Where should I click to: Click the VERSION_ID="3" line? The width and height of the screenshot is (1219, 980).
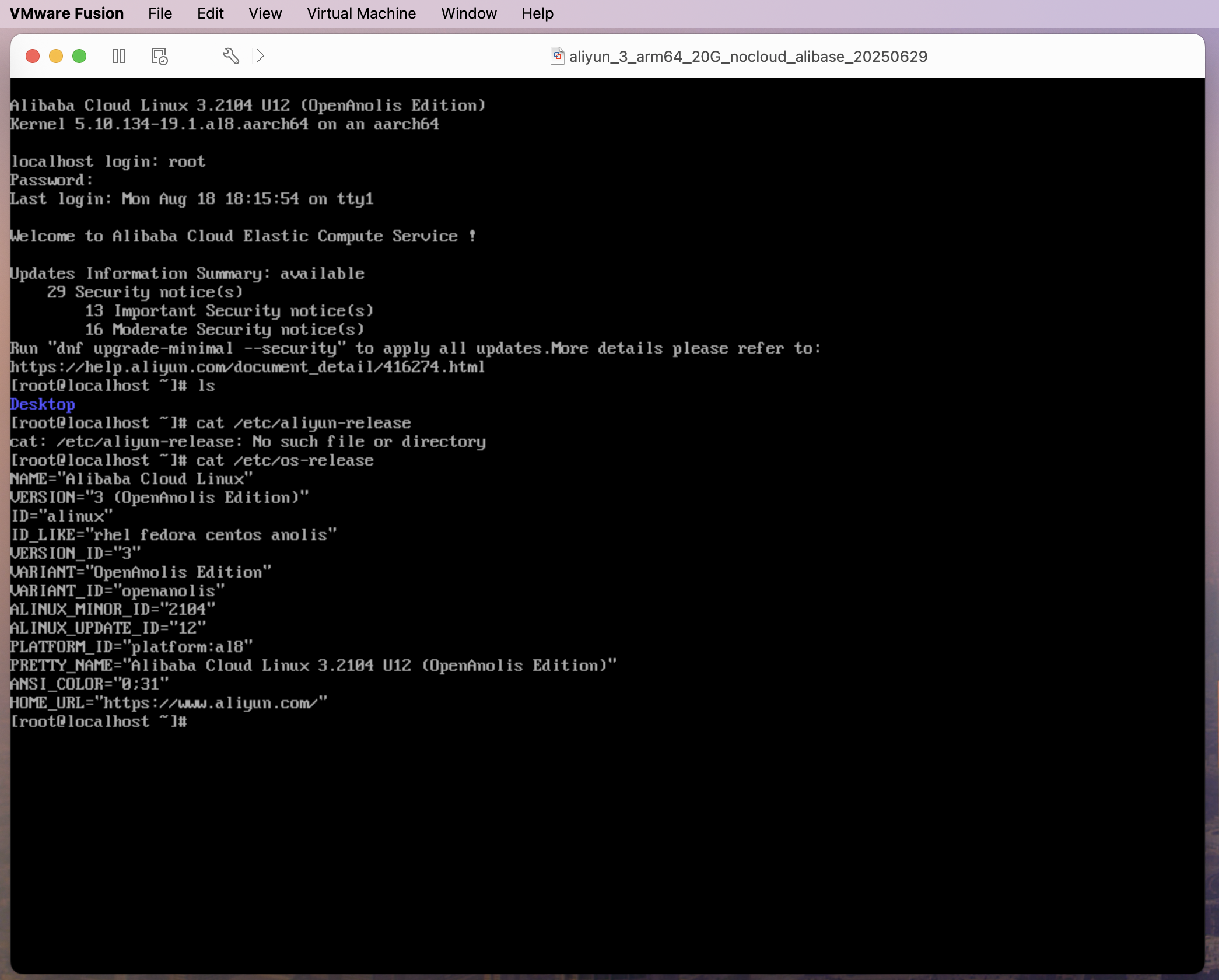coord(76,554)
